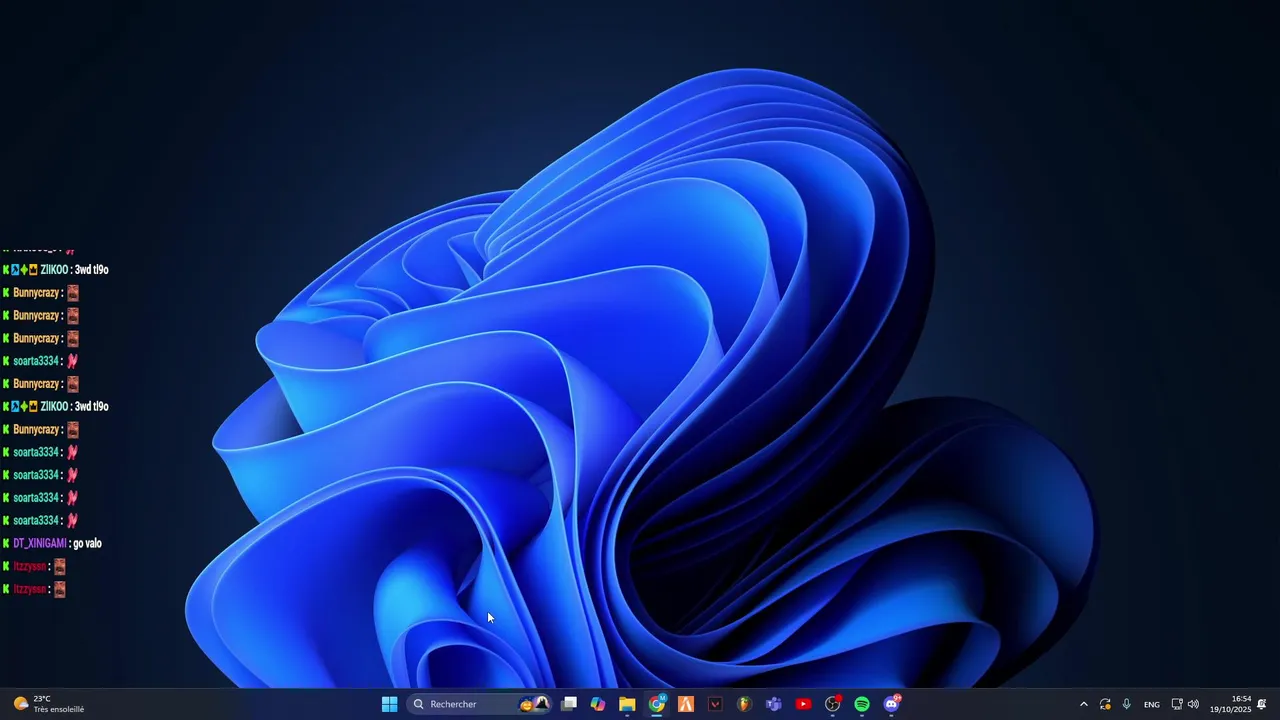Open Spotify from the taskbar
Viewport: 1280px width, 720px height.
862,704
